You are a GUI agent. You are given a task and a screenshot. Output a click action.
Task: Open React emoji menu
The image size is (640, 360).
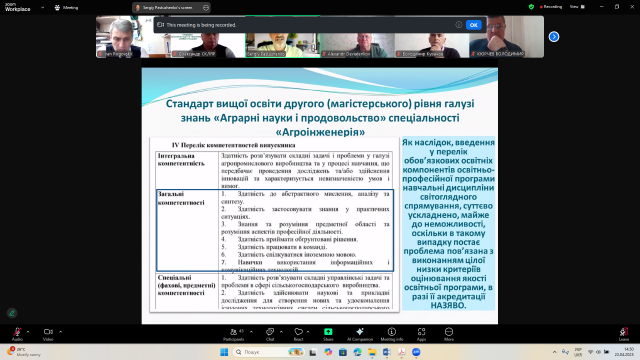pyautogui.click(x=298, y=333)
